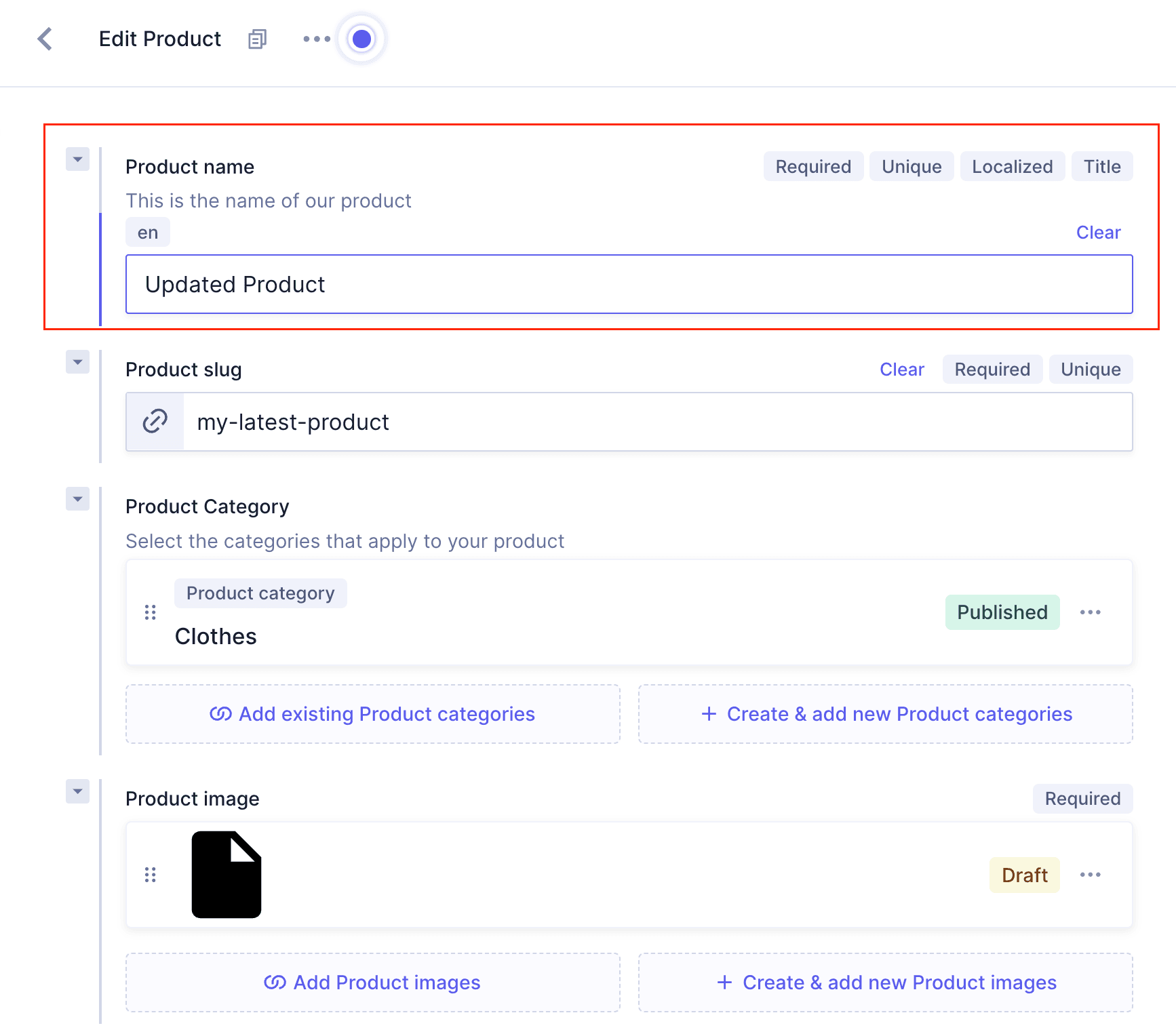Click the Published status badge on Clothes
The height and width of the screenshot is (1032, 1176).
[x=1002, y=612]
